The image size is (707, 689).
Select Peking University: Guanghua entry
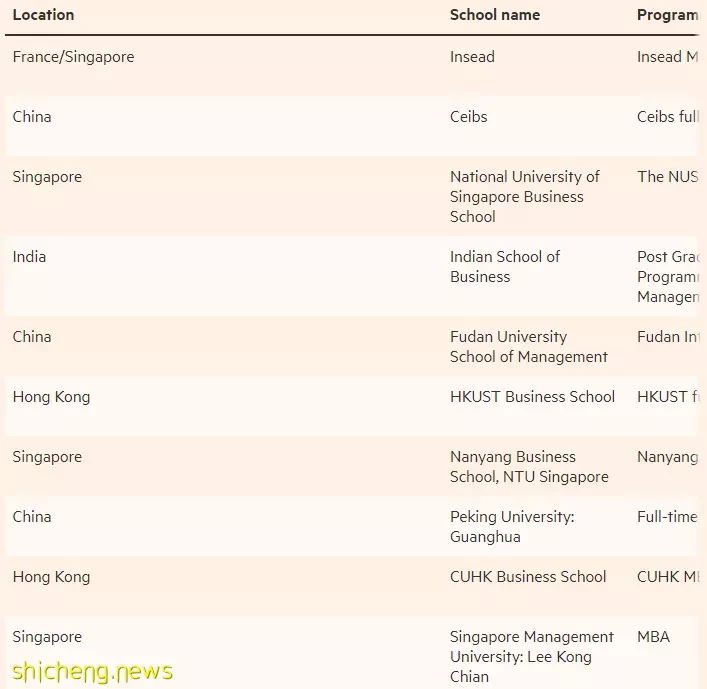512,527
